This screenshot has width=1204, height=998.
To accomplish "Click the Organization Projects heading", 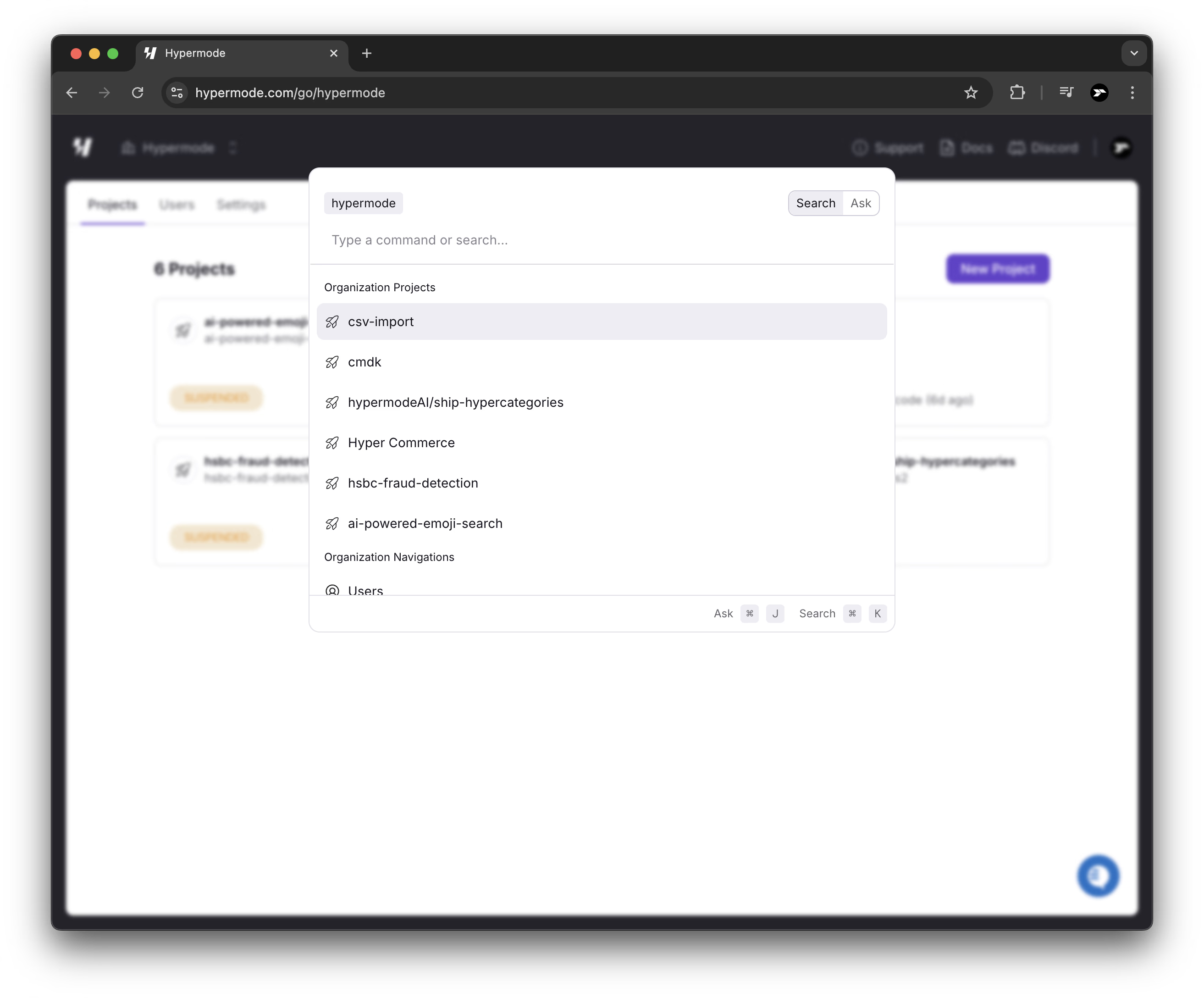I will [380, 288].
